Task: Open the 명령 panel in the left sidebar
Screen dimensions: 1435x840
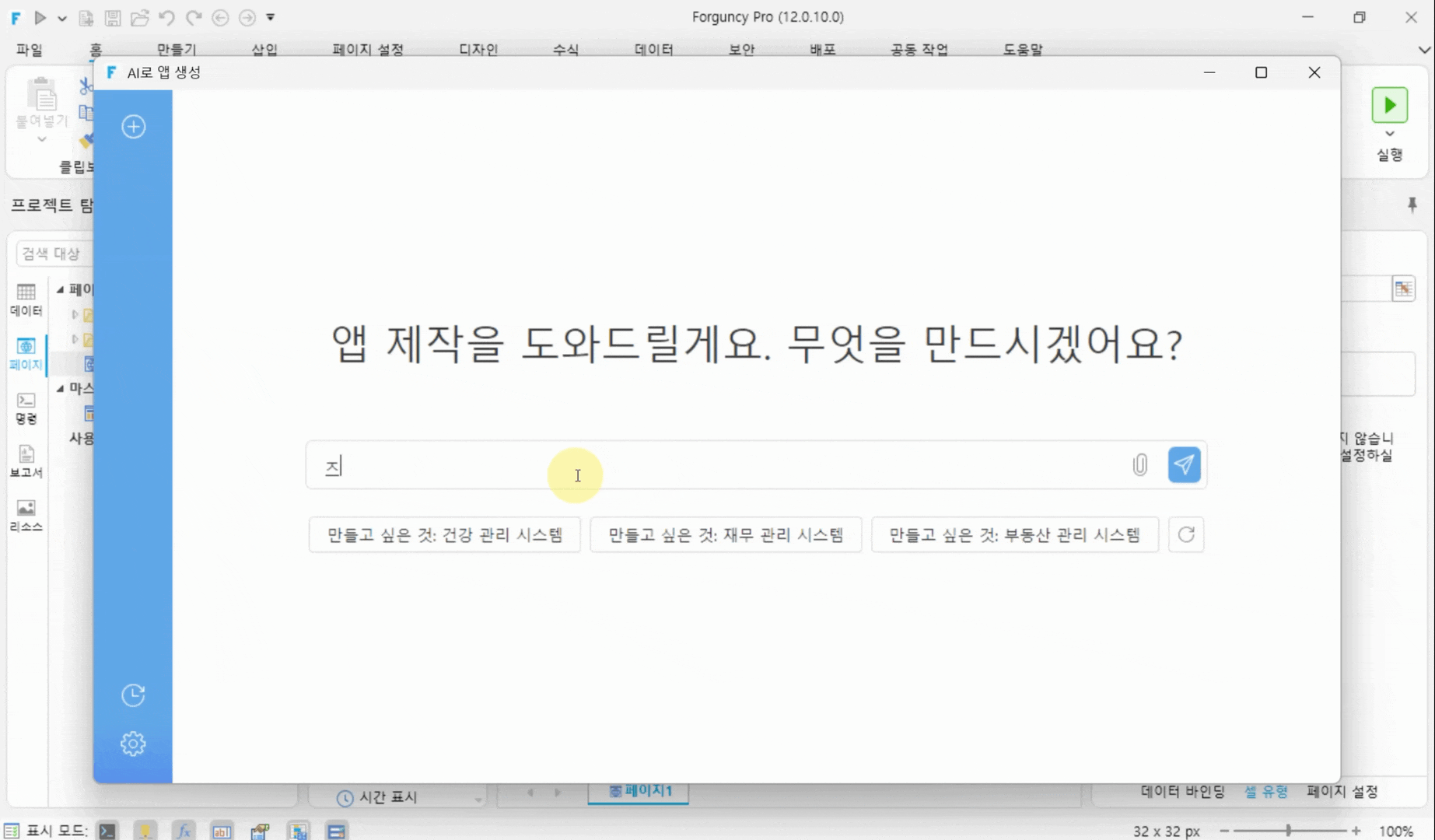Action: click(x=26, y=408)
